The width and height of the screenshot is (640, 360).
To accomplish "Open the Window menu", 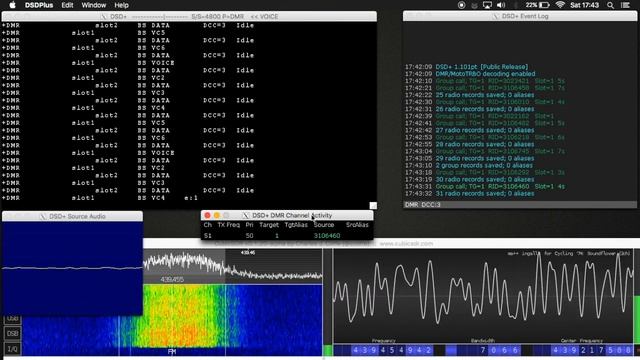I will coord(93,5).
